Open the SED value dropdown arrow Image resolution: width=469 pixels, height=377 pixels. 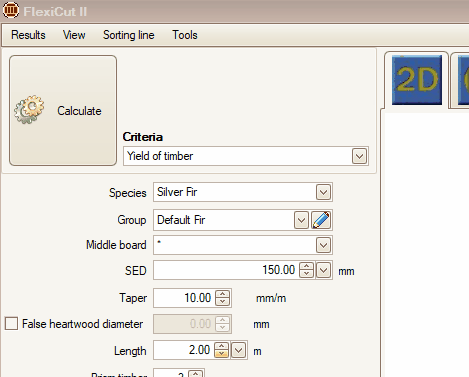click(323, 270)
